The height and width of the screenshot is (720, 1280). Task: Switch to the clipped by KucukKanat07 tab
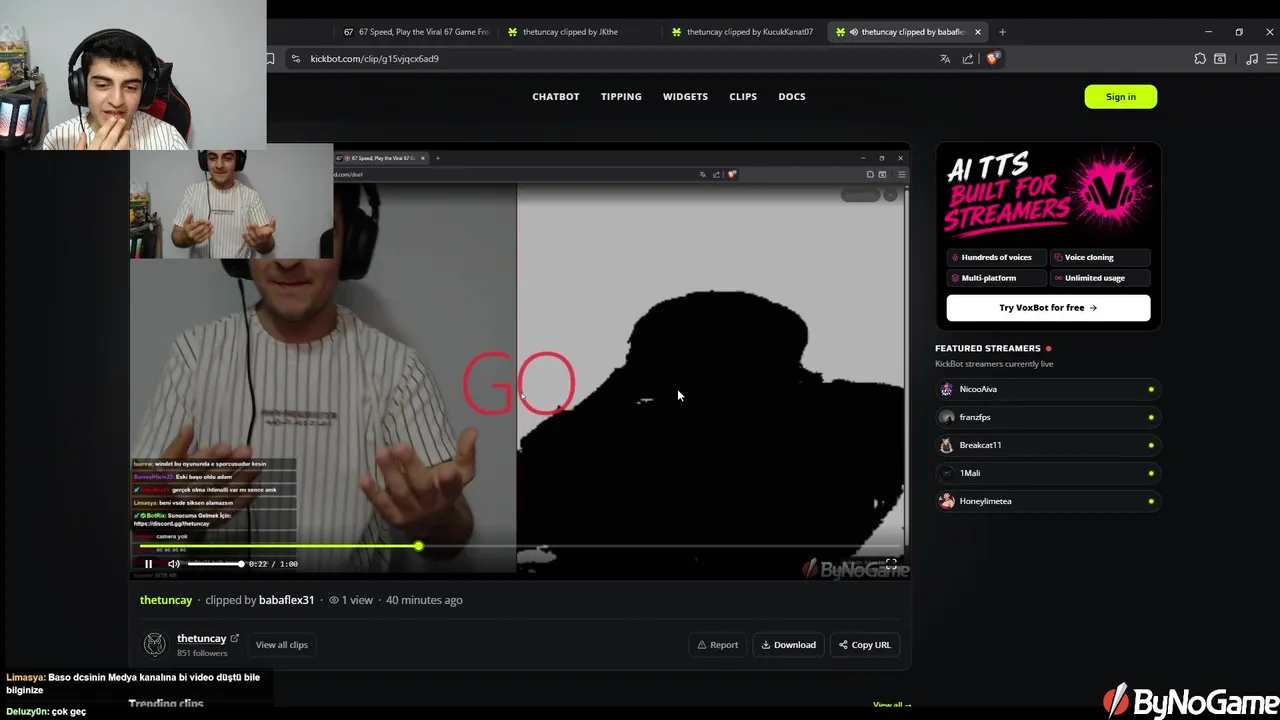click(744, 32)
